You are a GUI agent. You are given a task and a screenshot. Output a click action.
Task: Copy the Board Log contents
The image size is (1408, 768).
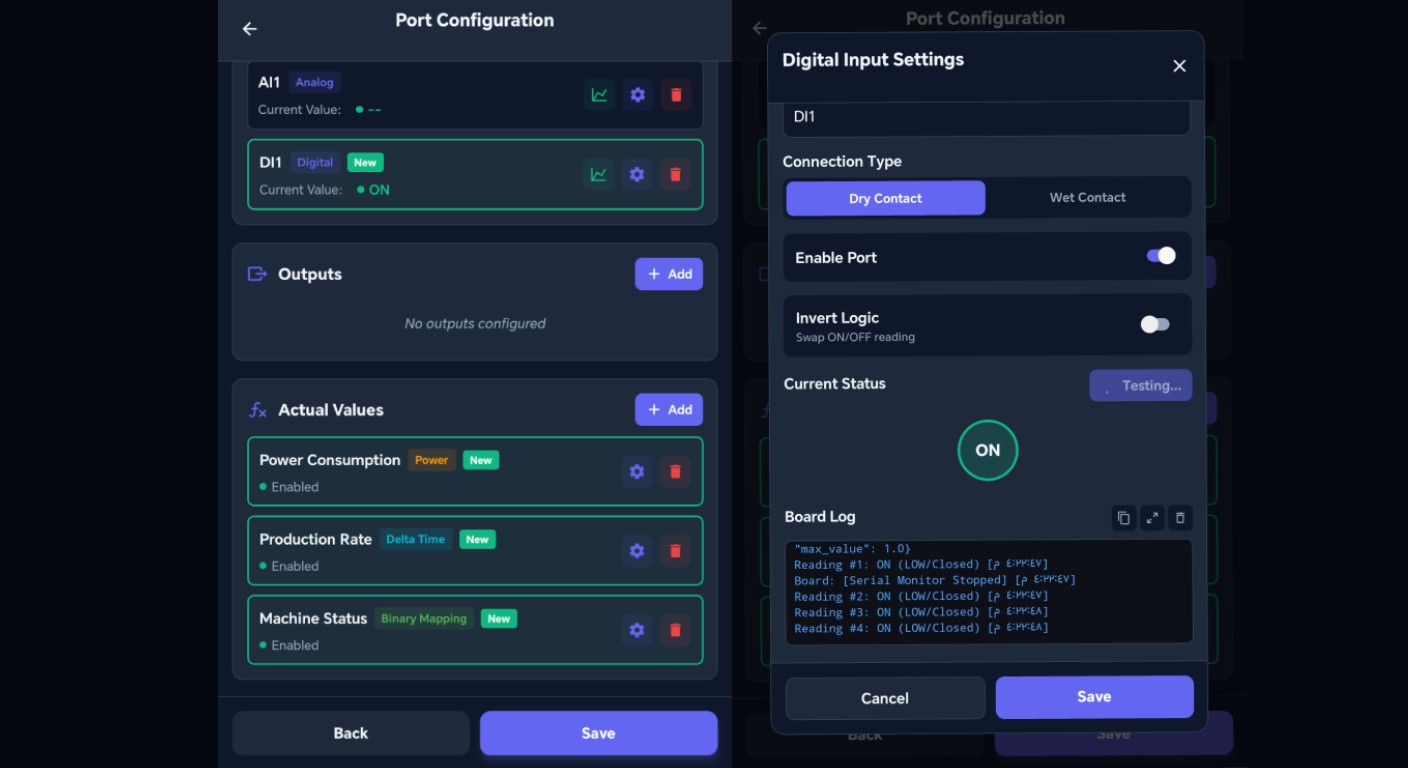(1124, 518)
